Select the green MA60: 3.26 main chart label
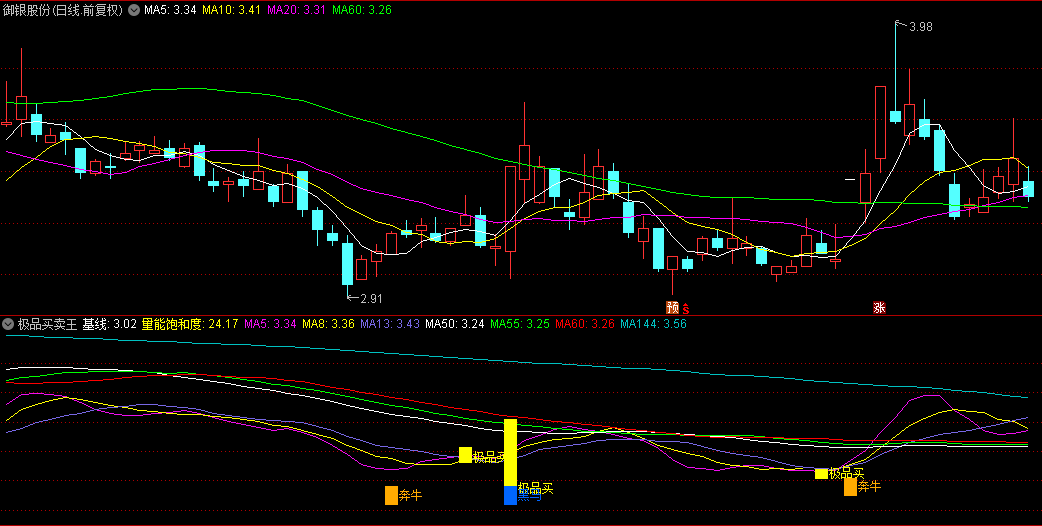The height and width of the screenshot is (526, 1042). click(362, 11)
